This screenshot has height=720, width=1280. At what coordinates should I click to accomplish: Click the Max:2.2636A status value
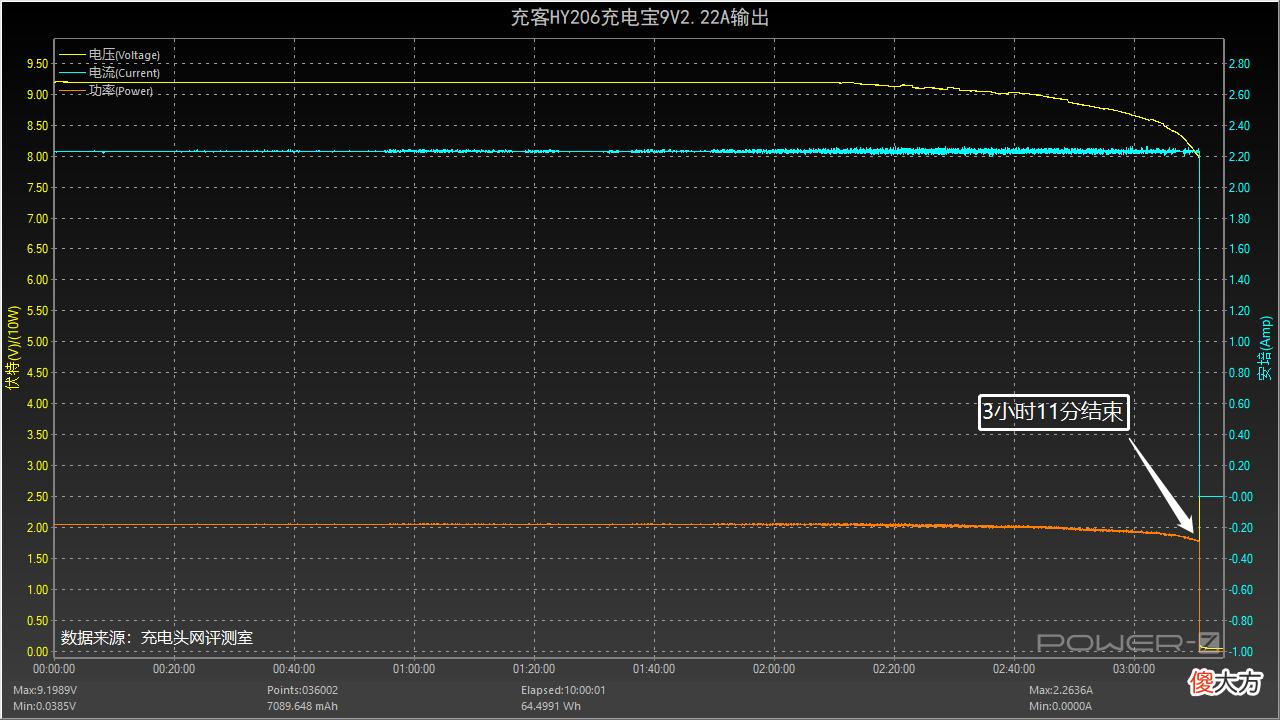[x=1063, y=690]
